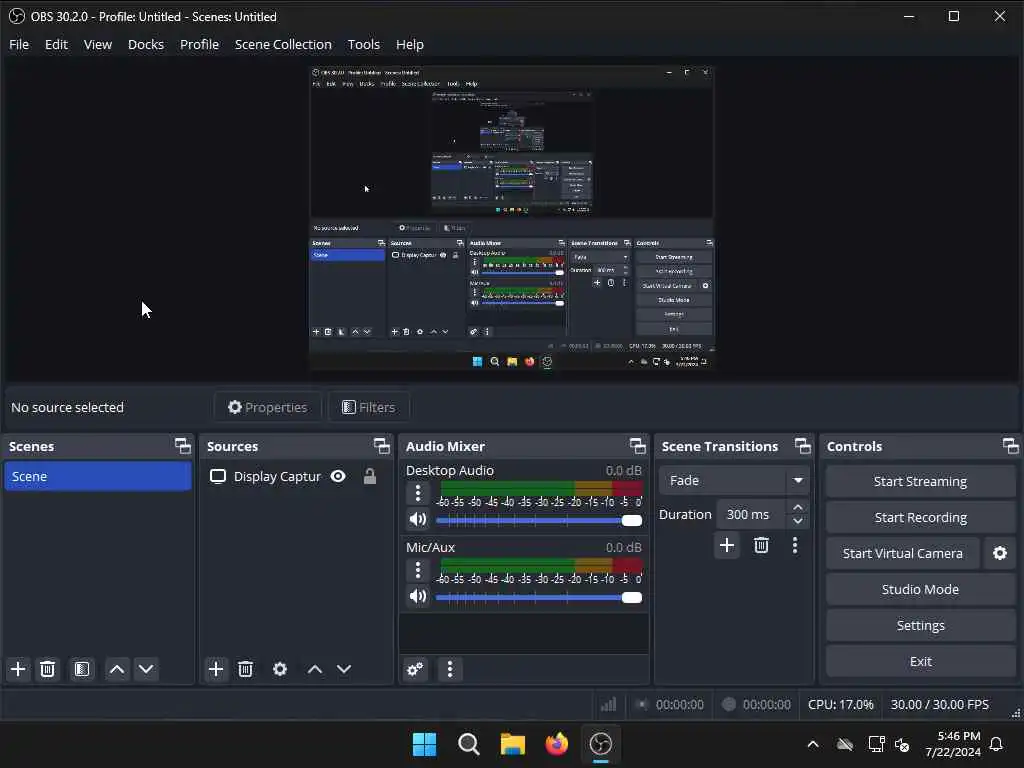The image size is (1024, 768).
Task: Open transition properties three-dot menu
Action: click(x=795, y=545)
